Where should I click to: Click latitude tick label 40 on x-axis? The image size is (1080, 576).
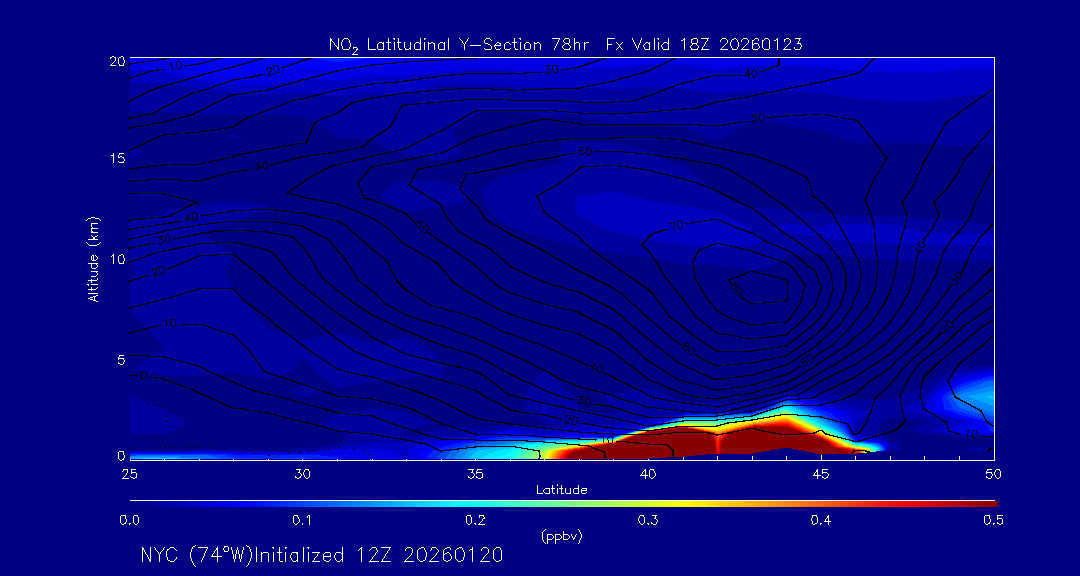[648, 473]
